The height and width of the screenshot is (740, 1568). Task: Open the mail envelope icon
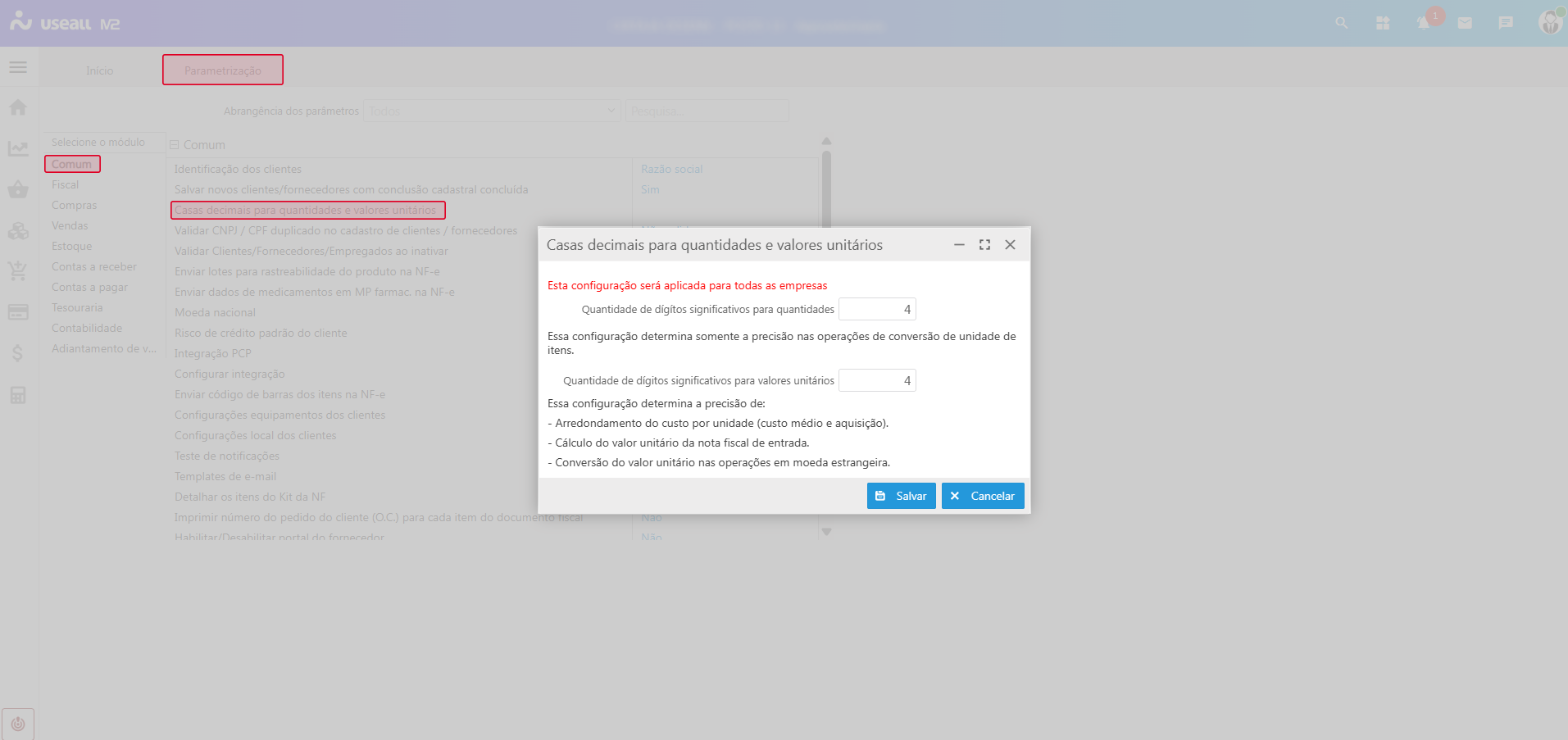(1465, 23)
